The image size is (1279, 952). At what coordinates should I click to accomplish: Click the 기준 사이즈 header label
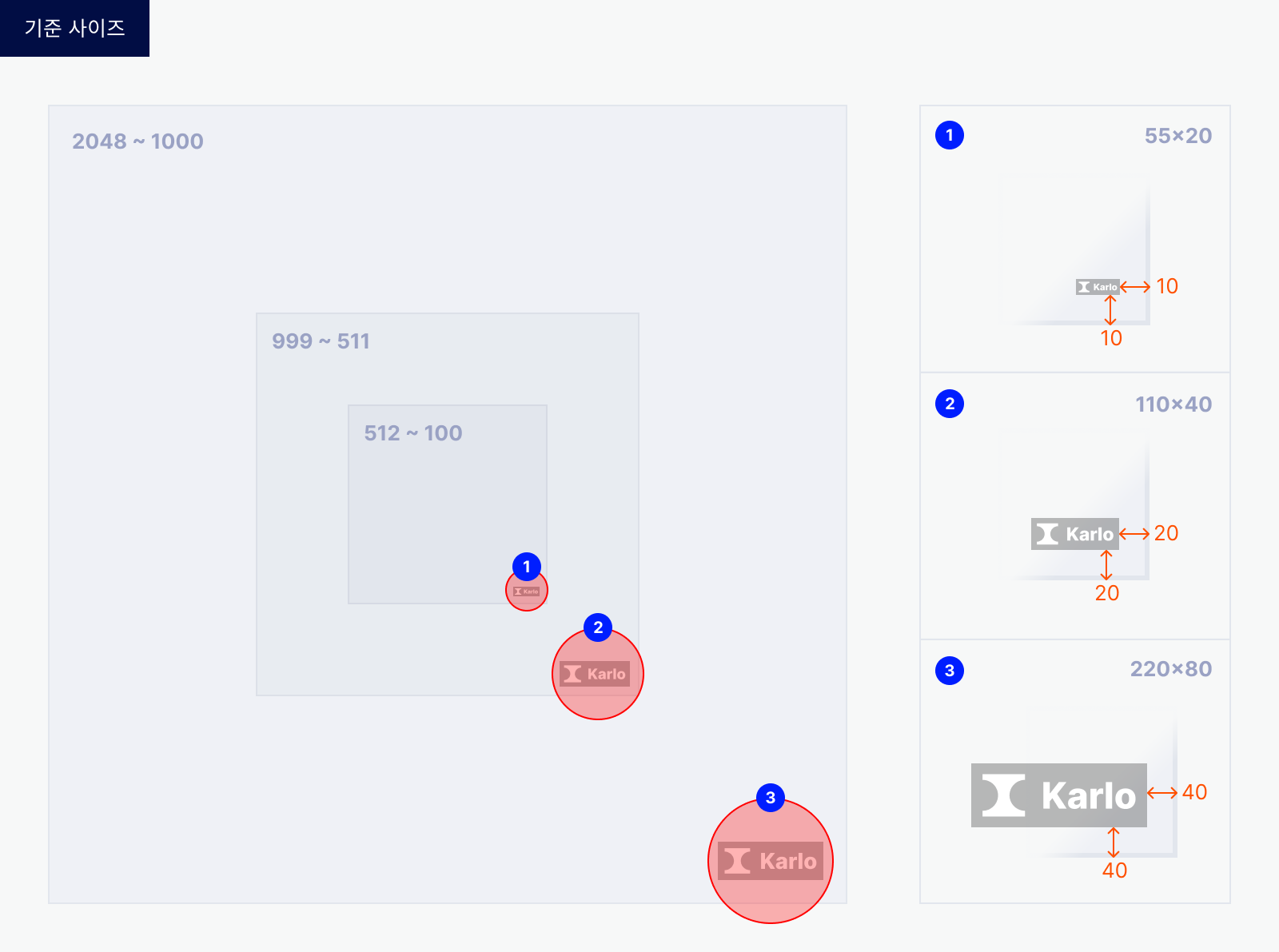pyautogui.click(x=74, y=28)
